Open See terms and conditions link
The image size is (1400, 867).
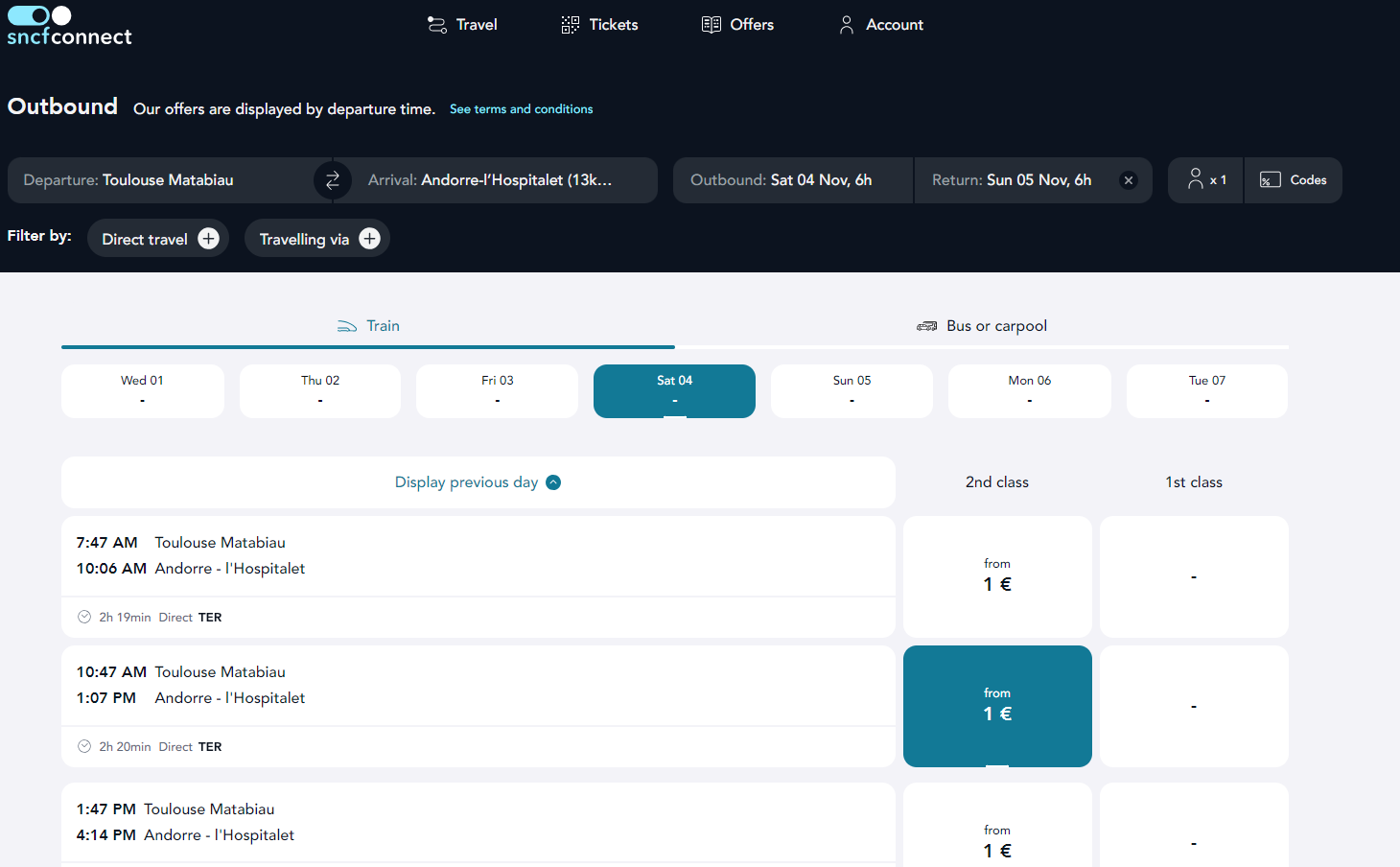522,109
